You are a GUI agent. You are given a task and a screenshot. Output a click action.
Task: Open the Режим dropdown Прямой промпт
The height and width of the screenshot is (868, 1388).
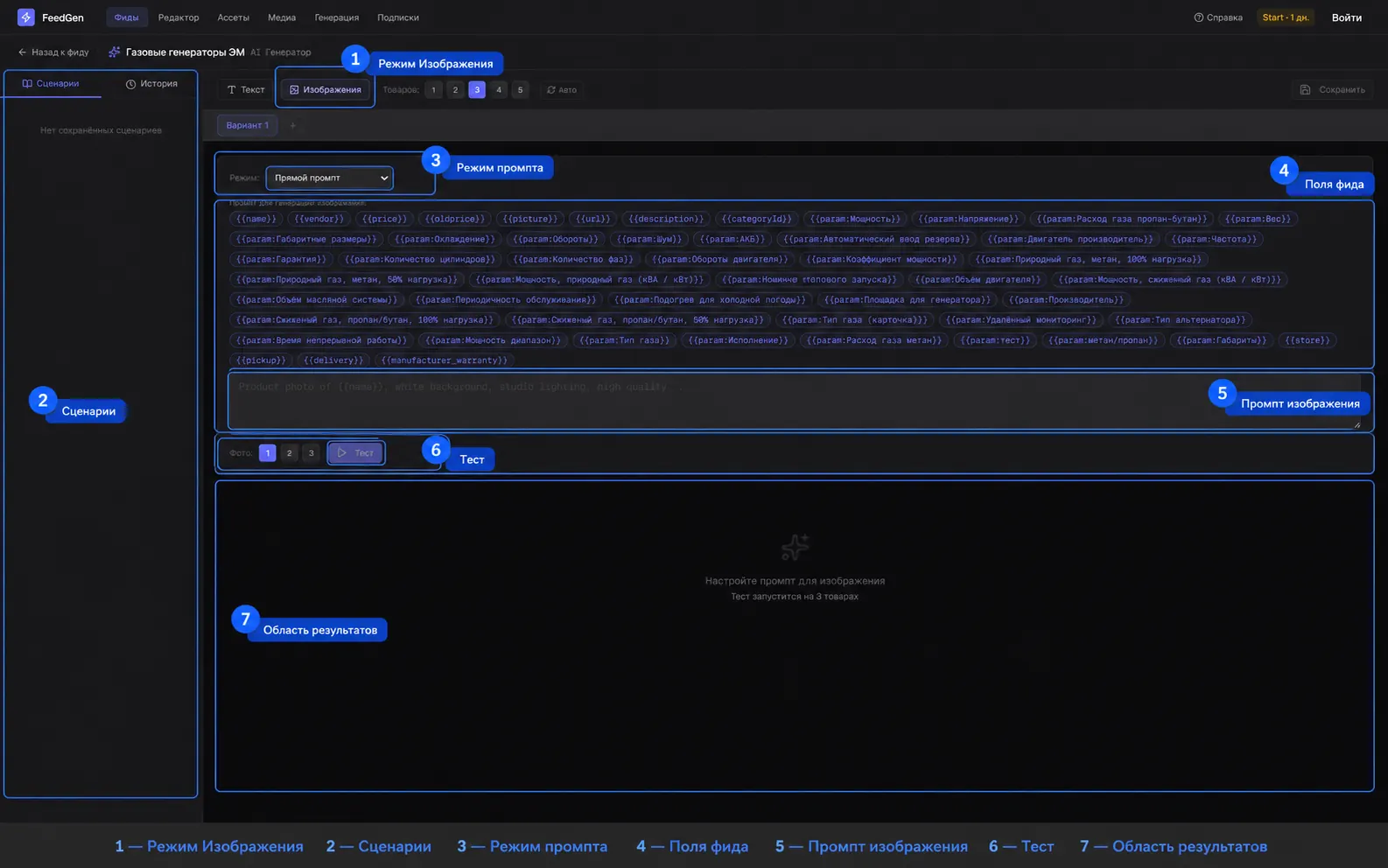[x=329, y=178]
